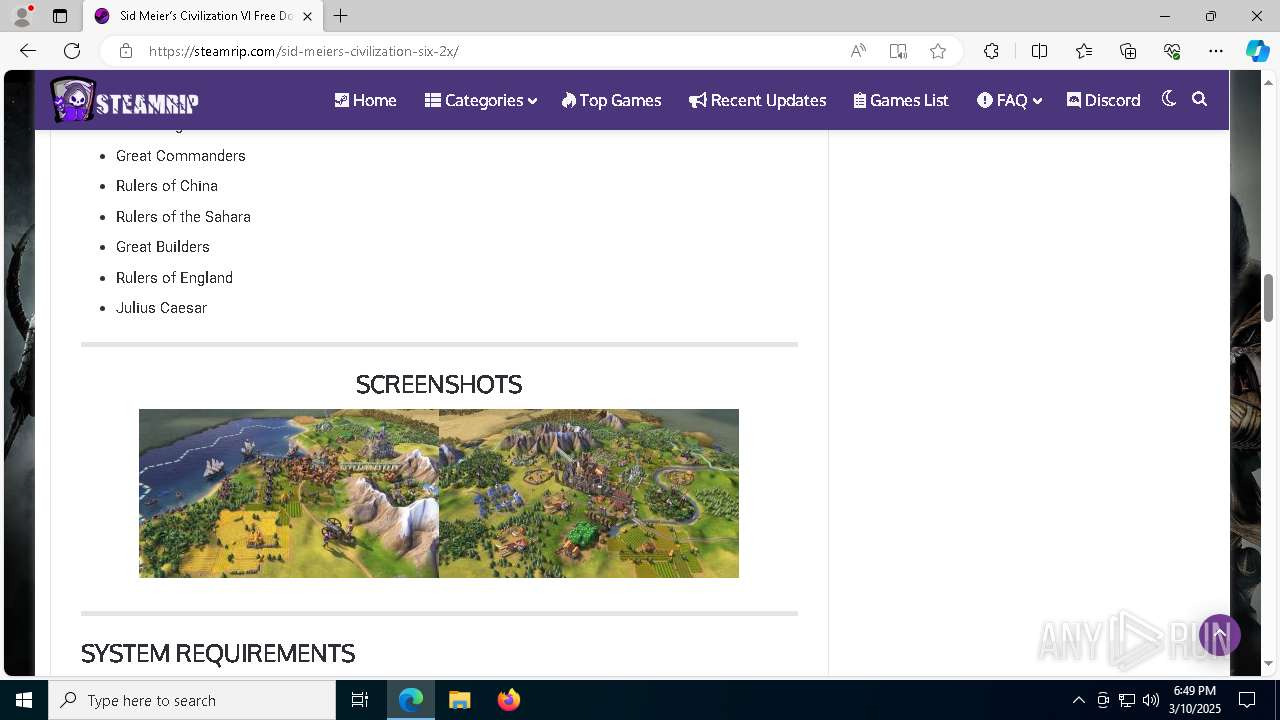The height and width of the screenshot is (720, 1280).
Task: Click the scrollbar down arrow
Action: [x=1268, y=663]
